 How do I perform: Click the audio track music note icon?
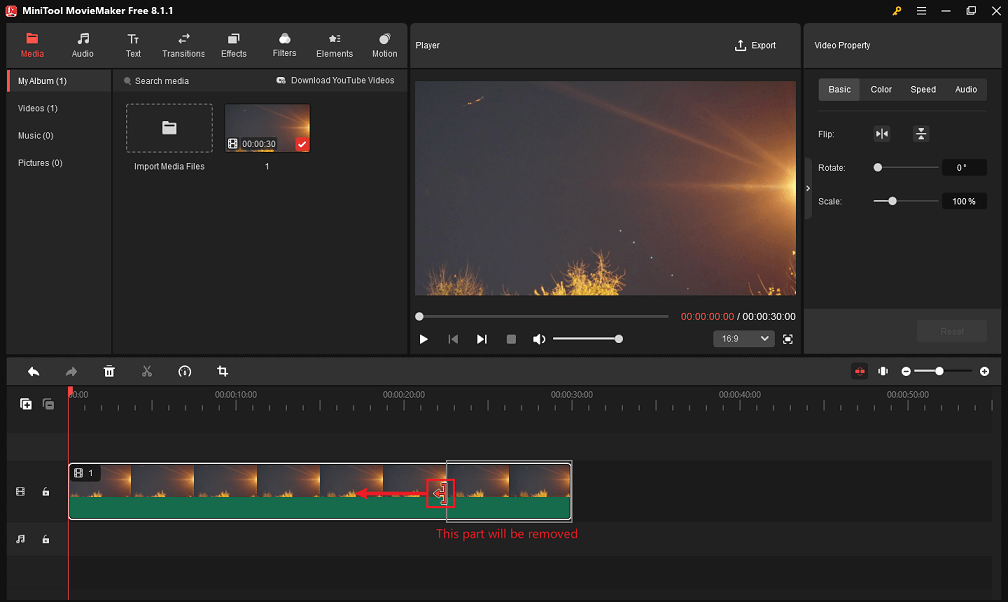pos(21,539)
